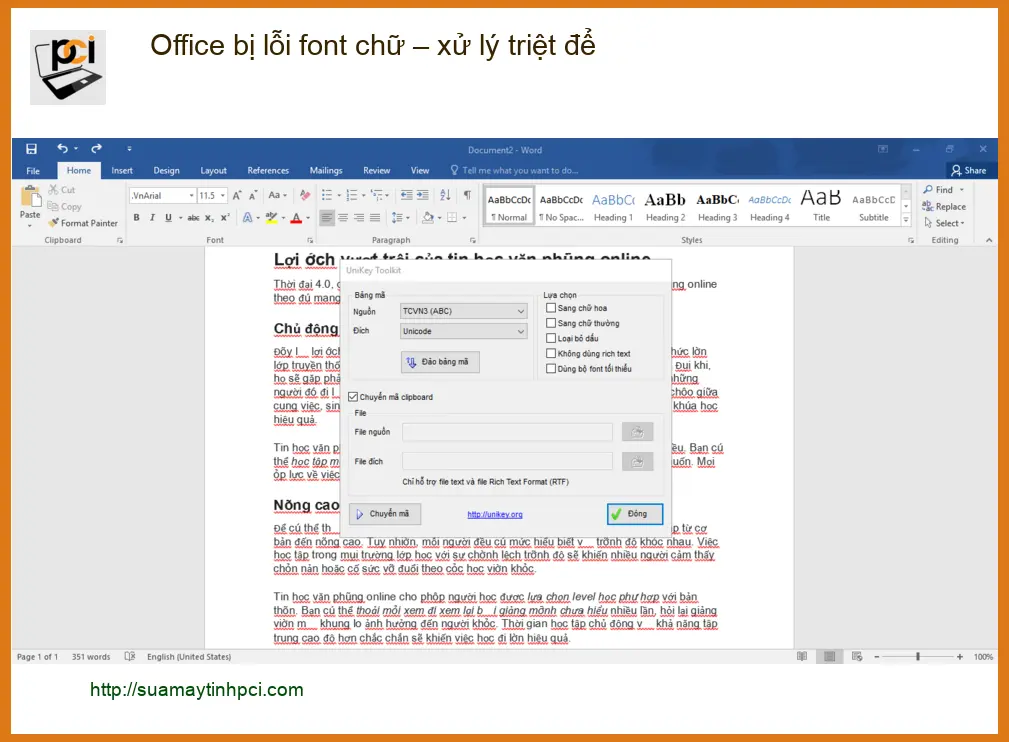1009x742 pixels.
Task: Apply strikethrough formatting
Action: click(193, 218)
